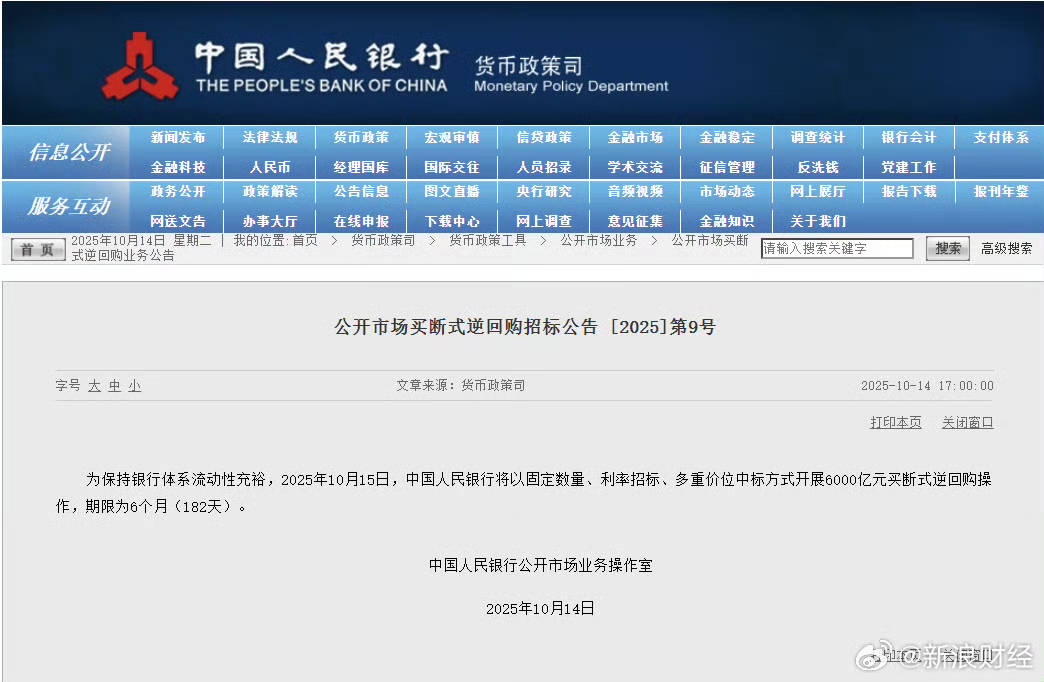
Task: Click header text 货币政策司 Monetary Policy Department
Action: pyautogui.click(x=571, y=74)
